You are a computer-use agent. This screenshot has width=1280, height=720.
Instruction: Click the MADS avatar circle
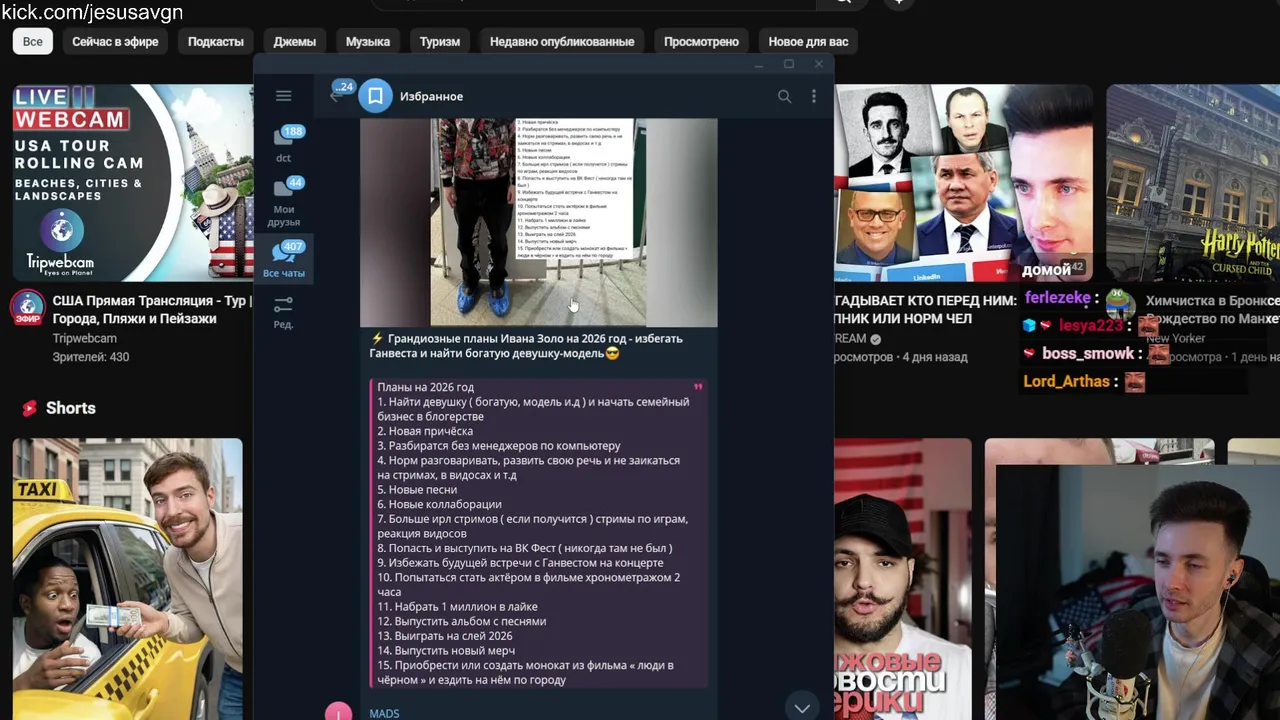coord(338,712)
